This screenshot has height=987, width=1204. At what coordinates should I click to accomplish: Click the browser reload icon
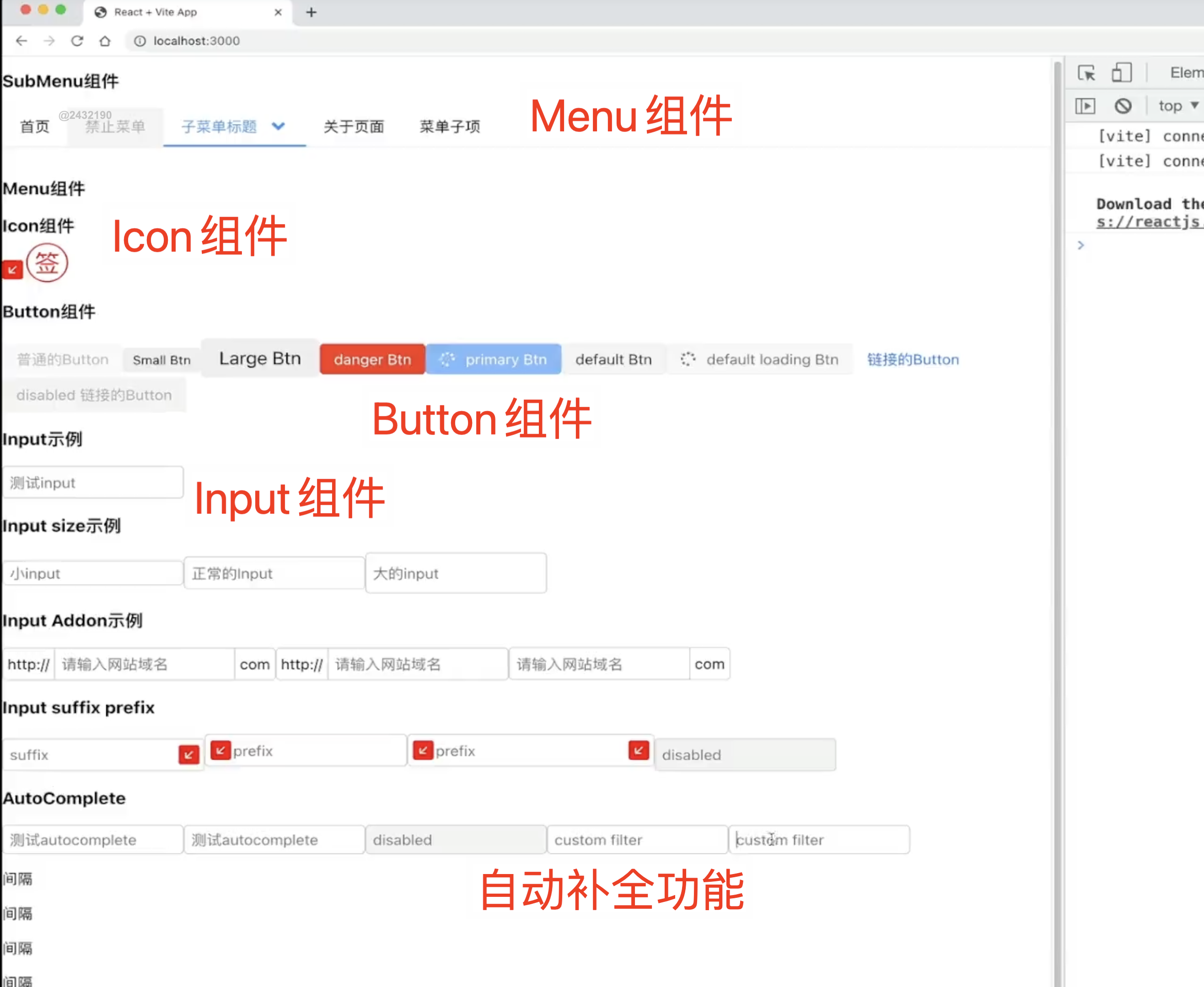77,41
